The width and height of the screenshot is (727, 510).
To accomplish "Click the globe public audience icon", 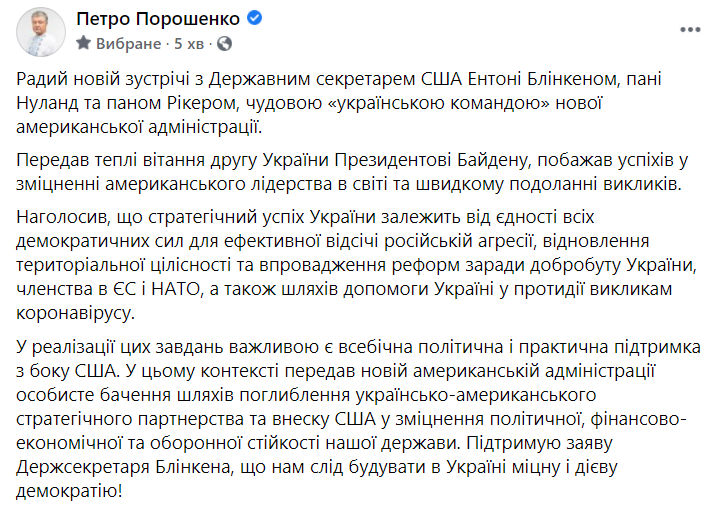I will [x=224, y=44].
